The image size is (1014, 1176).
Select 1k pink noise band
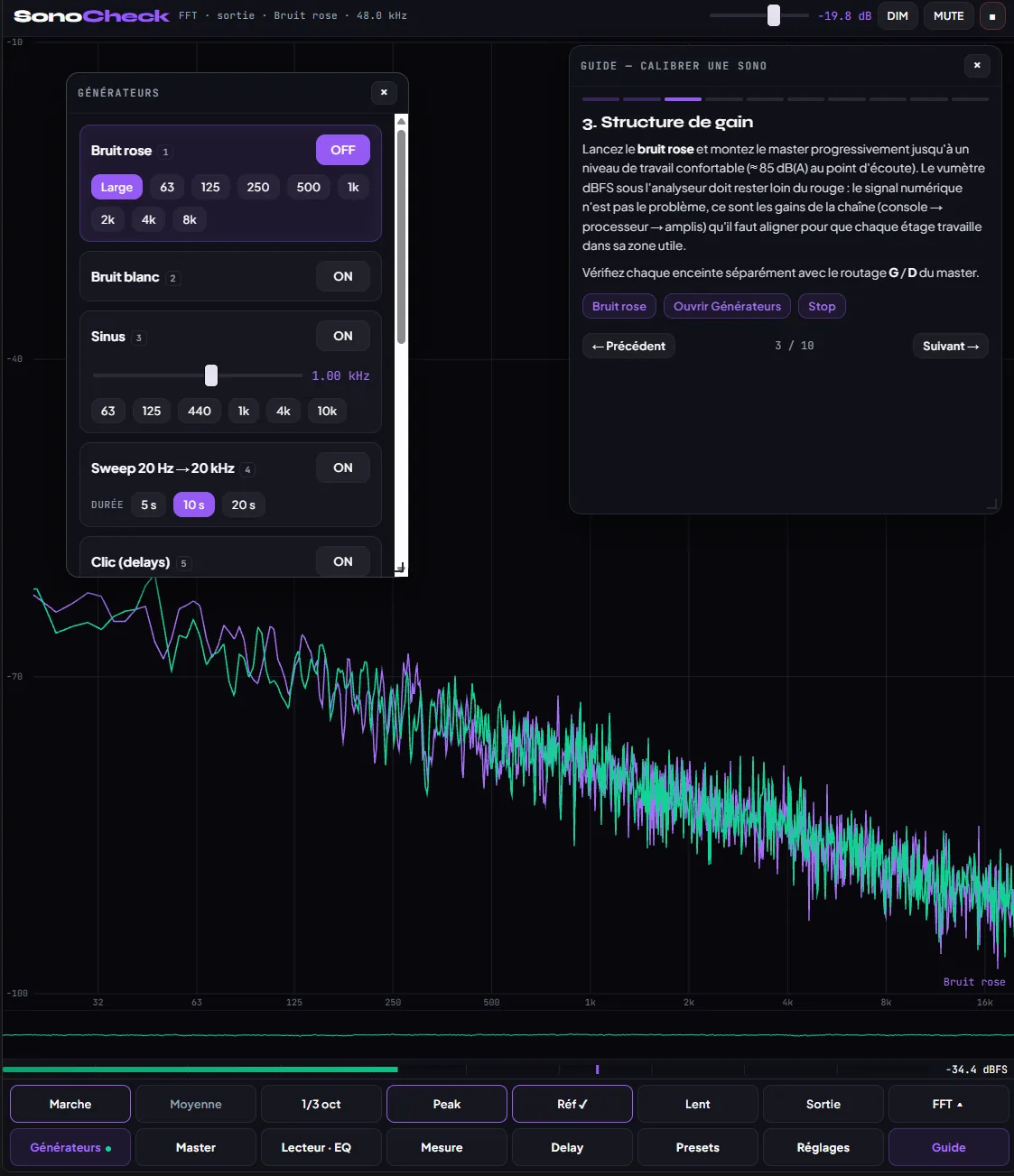coord(353,187)
